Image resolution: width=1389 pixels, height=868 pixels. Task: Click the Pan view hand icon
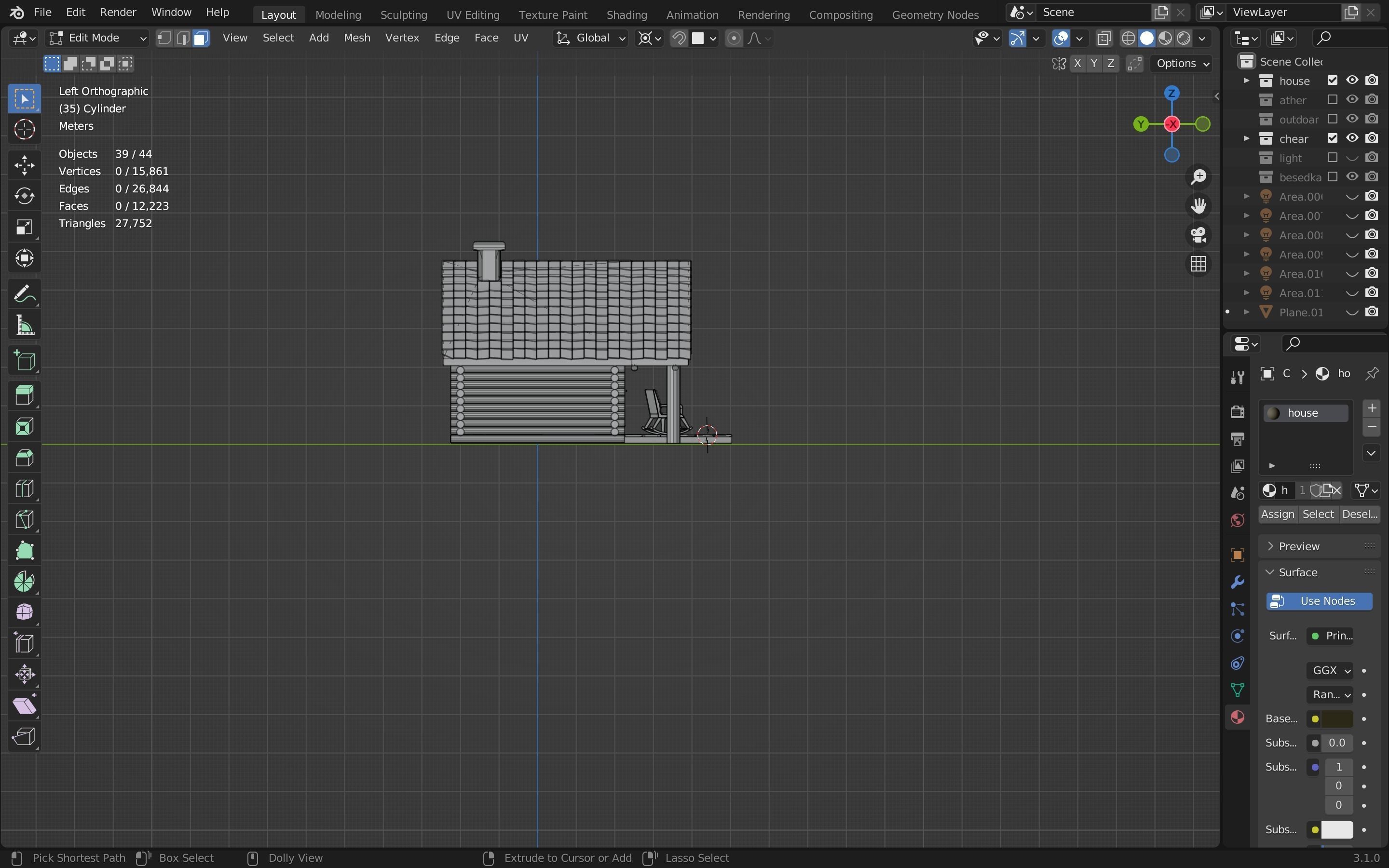[x=1198, y=205]
